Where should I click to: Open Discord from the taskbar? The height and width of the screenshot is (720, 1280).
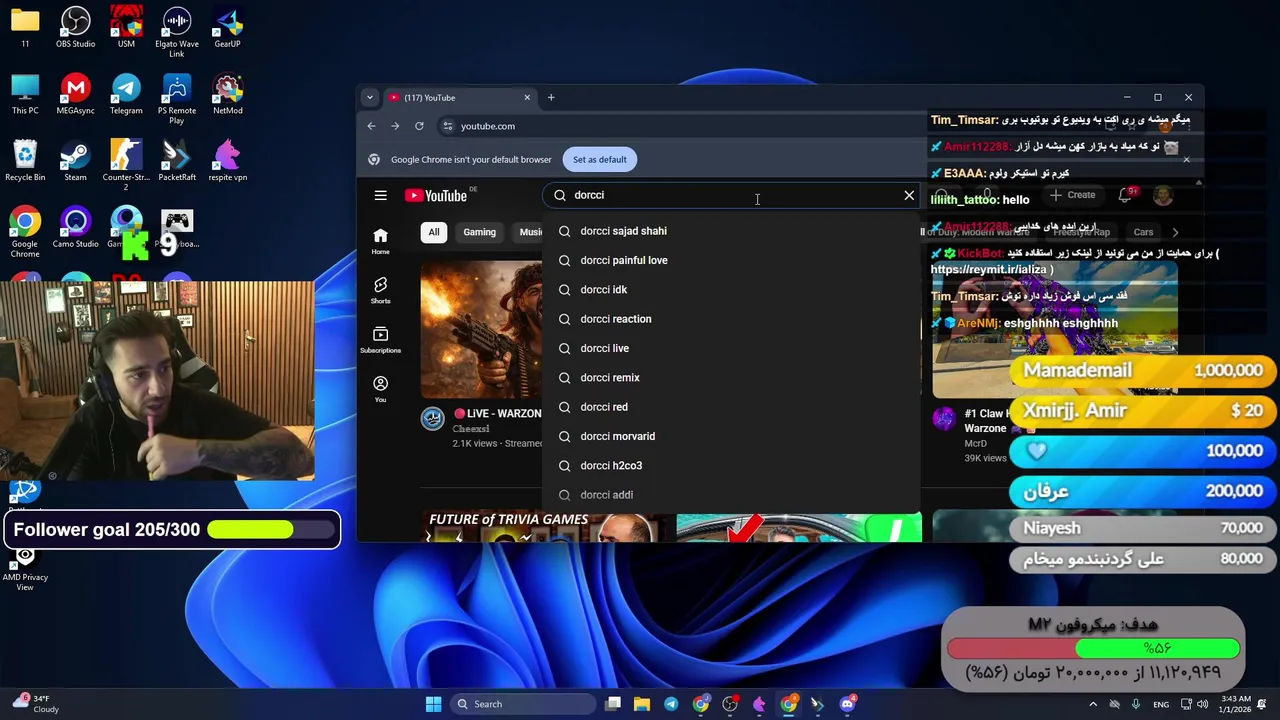[x=847, y=704]
